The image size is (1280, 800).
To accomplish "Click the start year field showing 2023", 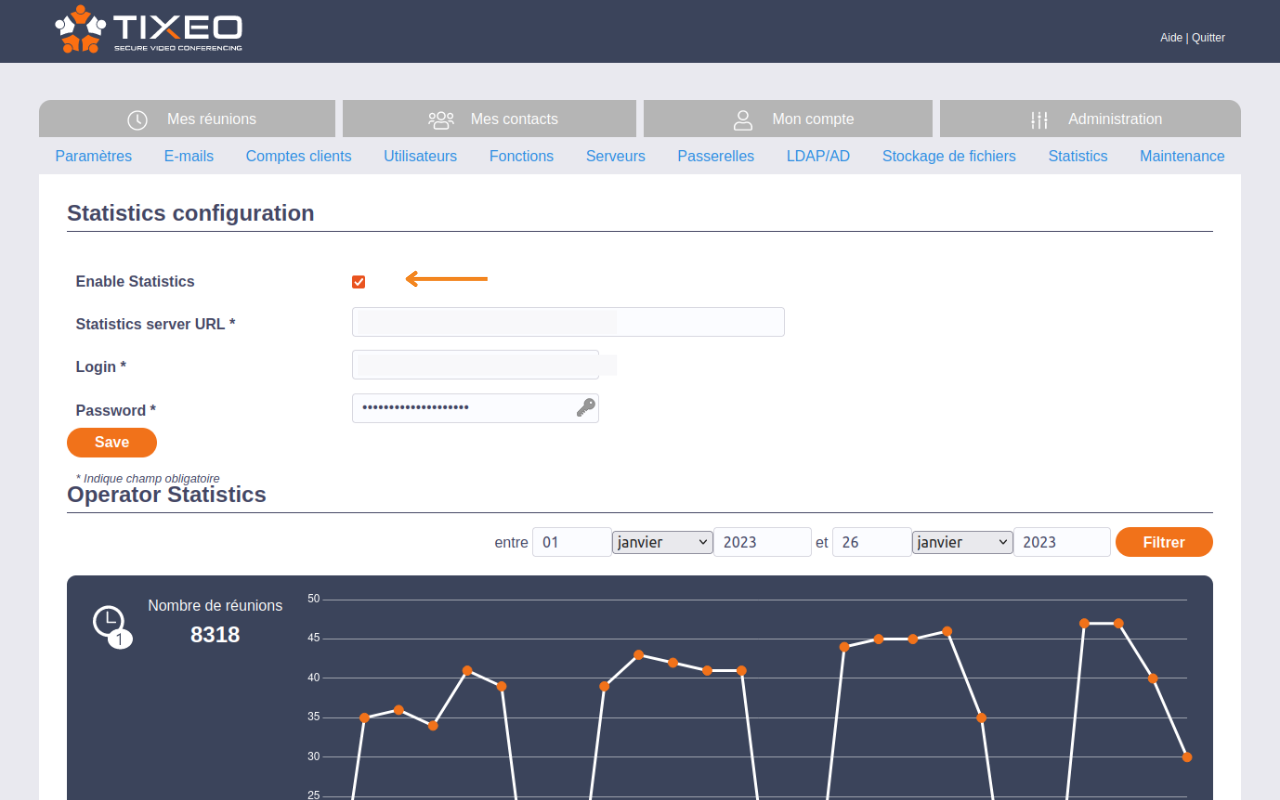I will point(762,542).
